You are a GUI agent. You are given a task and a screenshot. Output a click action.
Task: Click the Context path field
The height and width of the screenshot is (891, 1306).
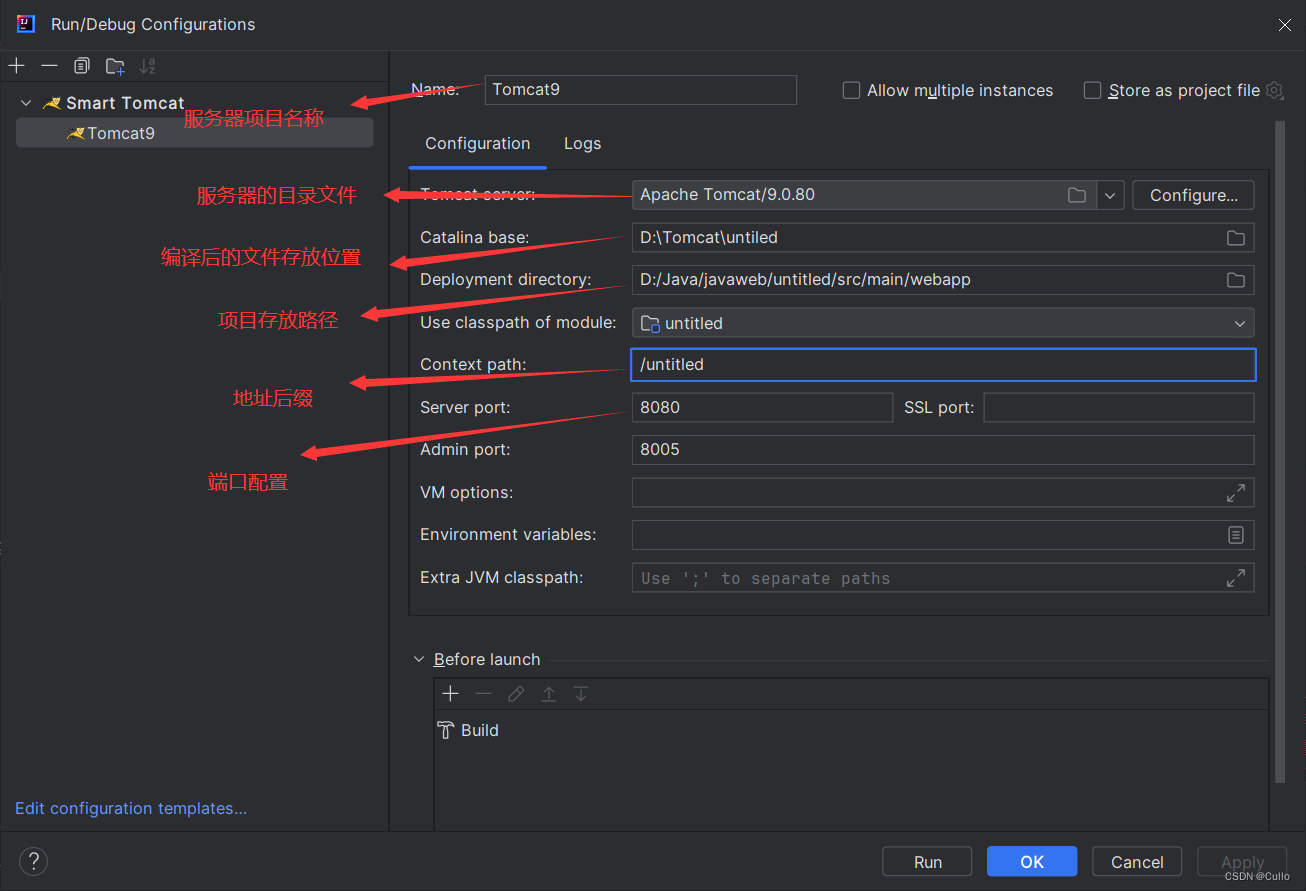pos(943,364)
